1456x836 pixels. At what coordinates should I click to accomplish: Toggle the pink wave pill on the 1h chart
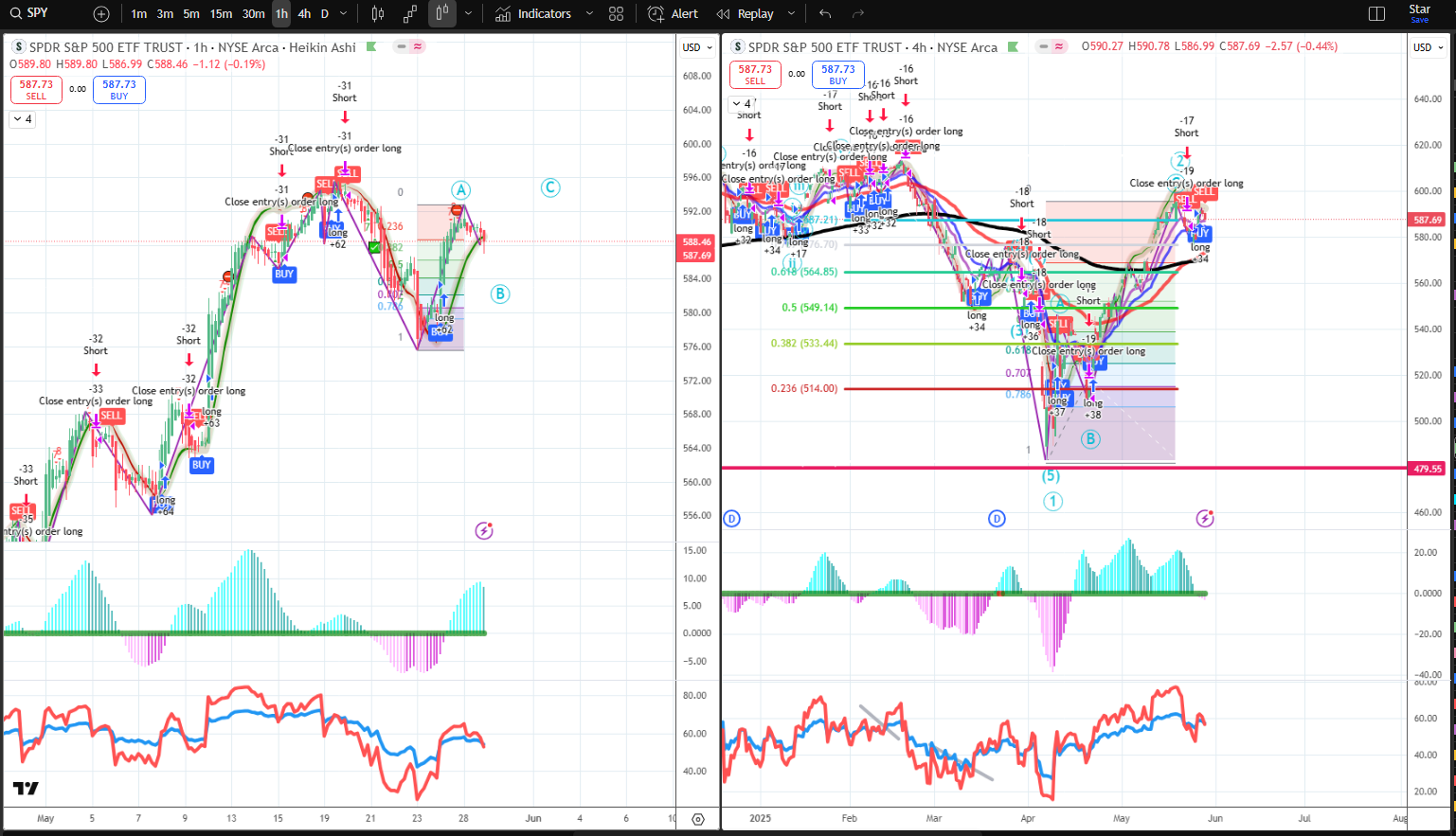click(418, 46)
